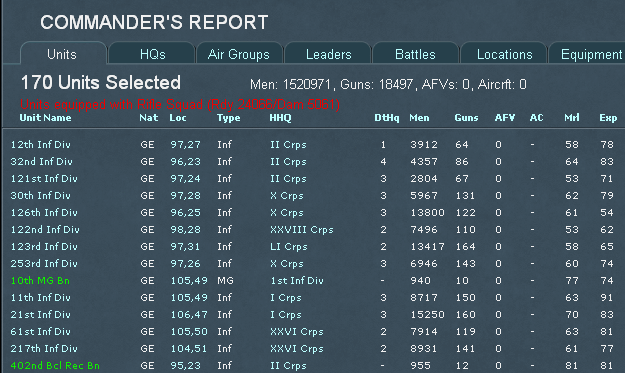Sort by the Men column header
Screen dimensions: 625x373
point(419,118)
